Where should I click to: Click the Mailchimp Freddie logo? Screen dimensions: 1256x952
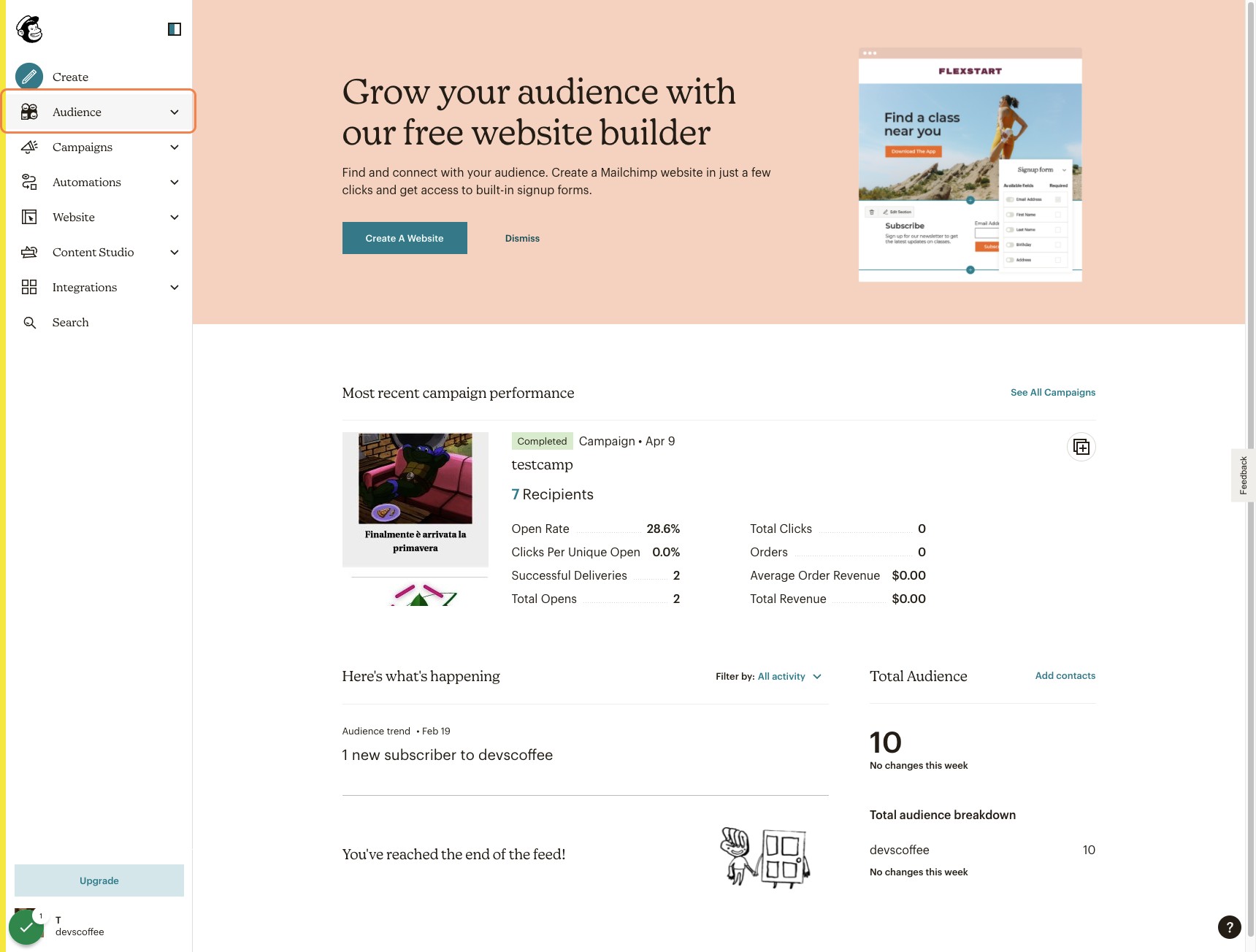[x=29, y=29]
